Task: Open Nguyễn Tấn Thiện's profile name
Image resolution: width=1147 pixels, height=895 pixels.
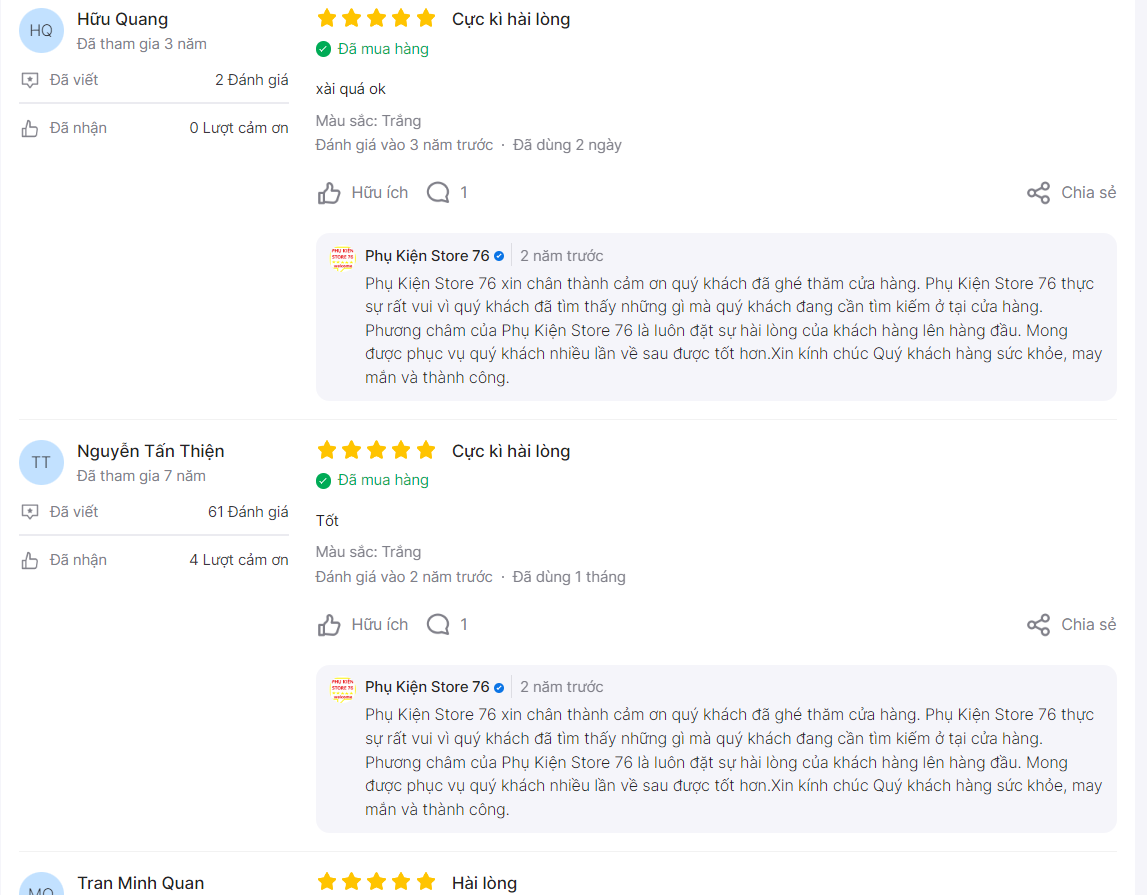Action: [x=151, y=451]
